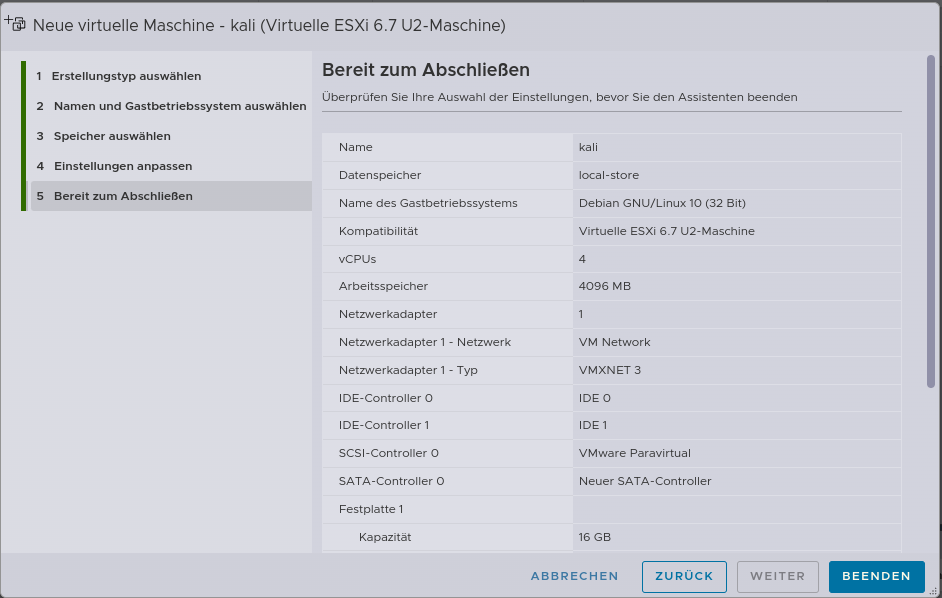Viewport: 942px width, 598px height.
Task: Click the Datenspeicher value "local-store"
Action: (610, 174)
